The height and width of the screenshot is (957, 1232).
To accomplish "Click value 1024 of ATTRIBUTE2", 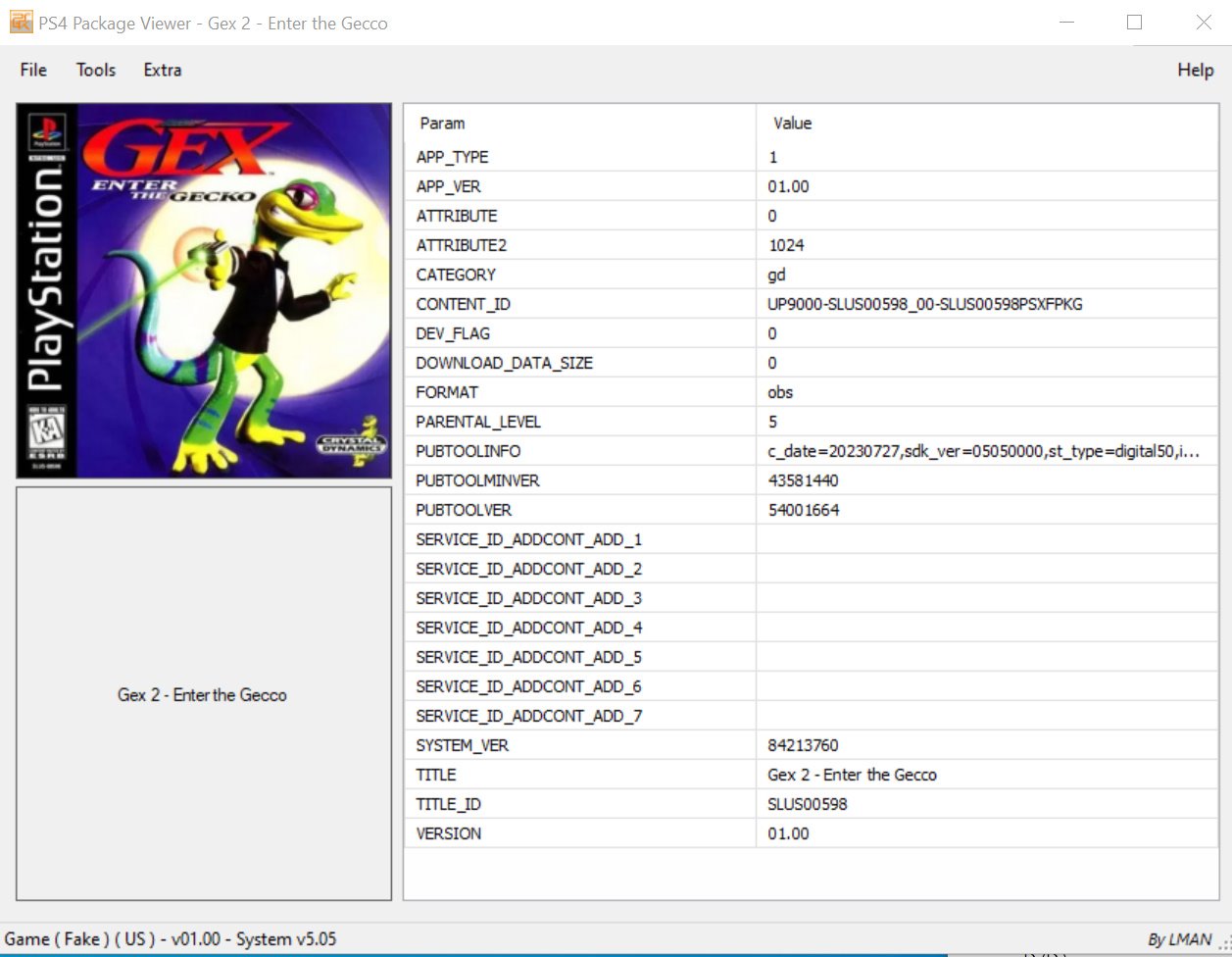I will point(786,245).
